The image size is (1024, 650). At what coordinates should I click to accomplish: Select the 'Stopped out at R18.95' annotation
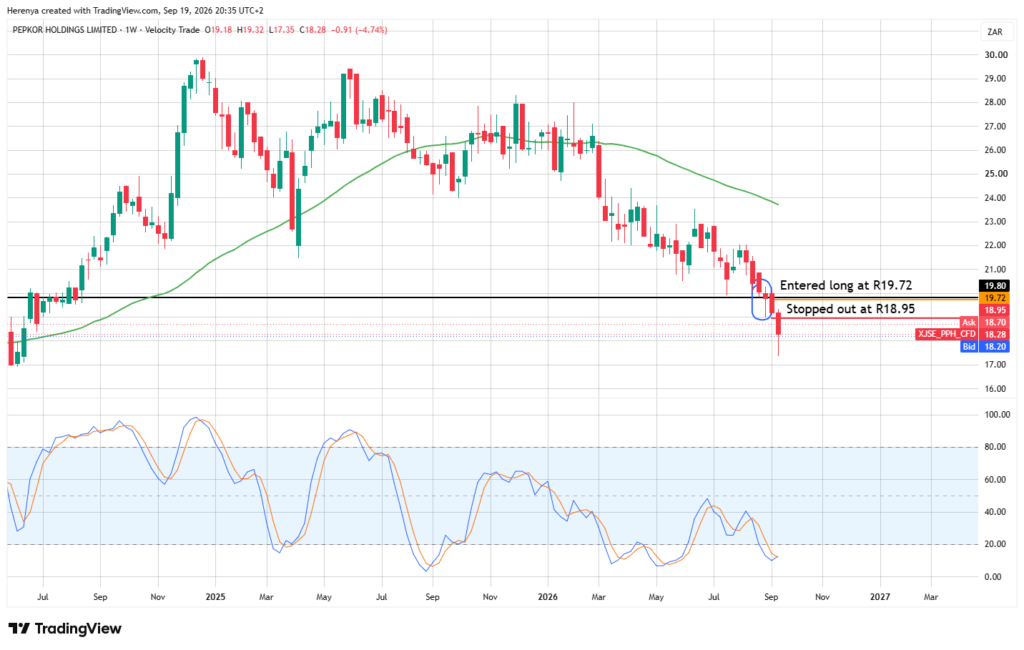(x=850, y=309)
